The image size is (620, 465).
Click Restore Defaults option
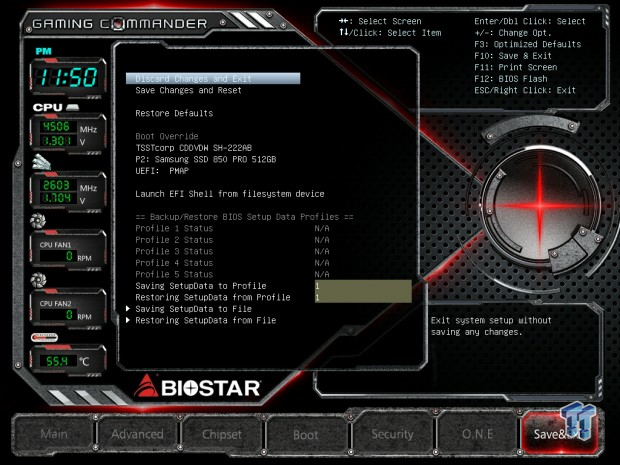point(174,113)
